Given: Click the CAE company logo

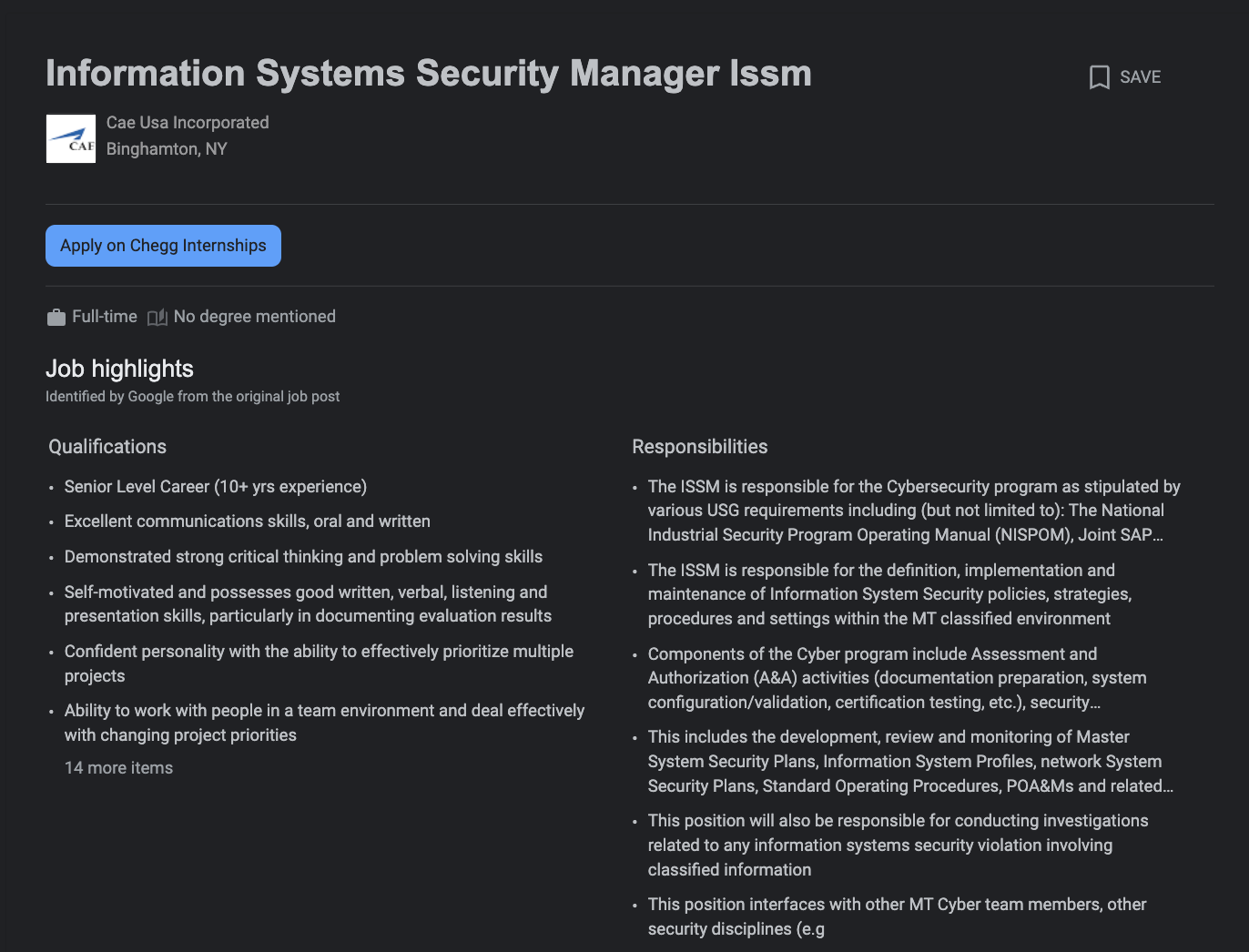Looking at the screenshot, I should (x=71, y=138).
